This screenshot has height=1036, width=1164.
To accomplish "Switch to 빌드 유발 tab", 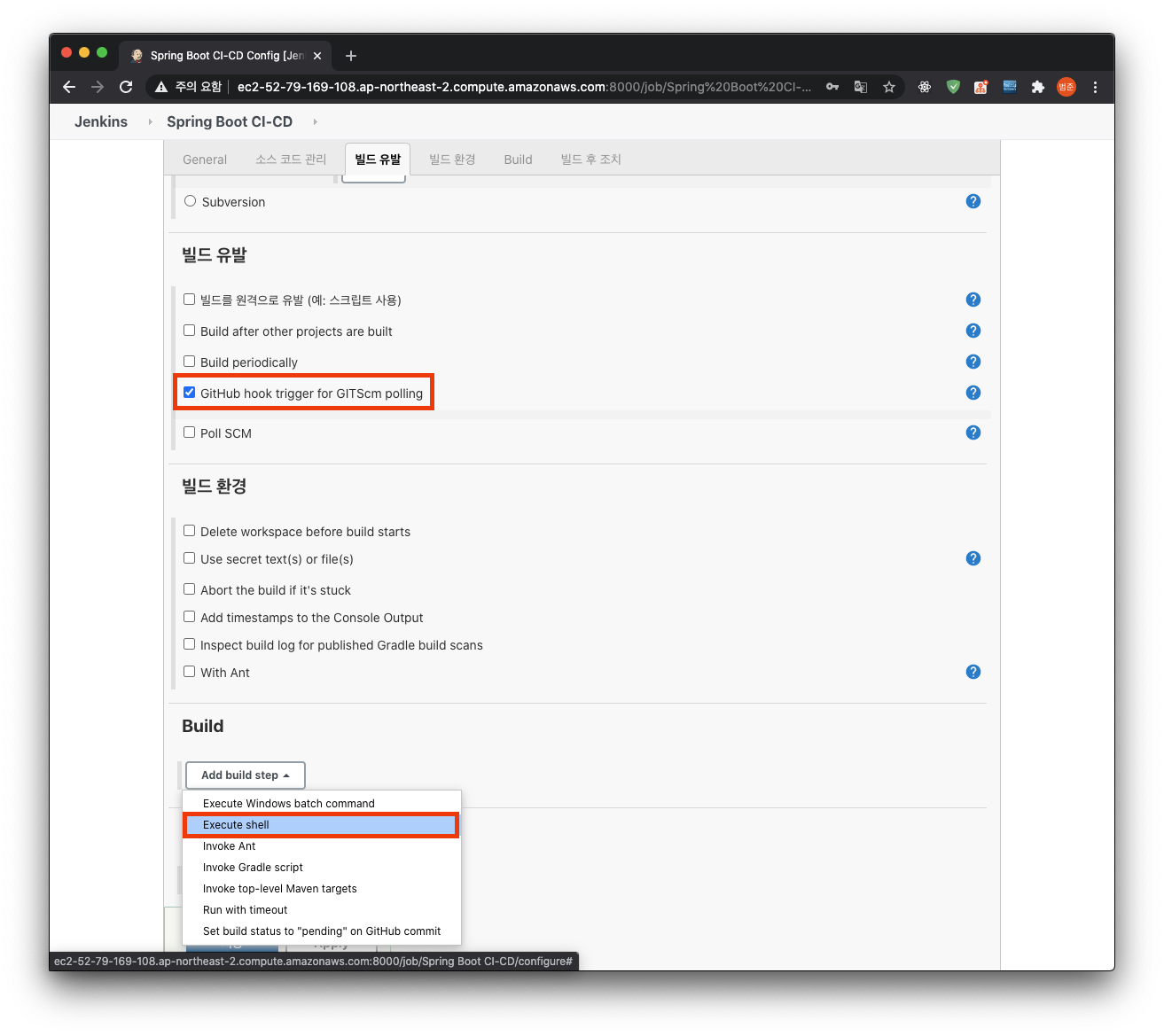I will click(x=378, y=160).
